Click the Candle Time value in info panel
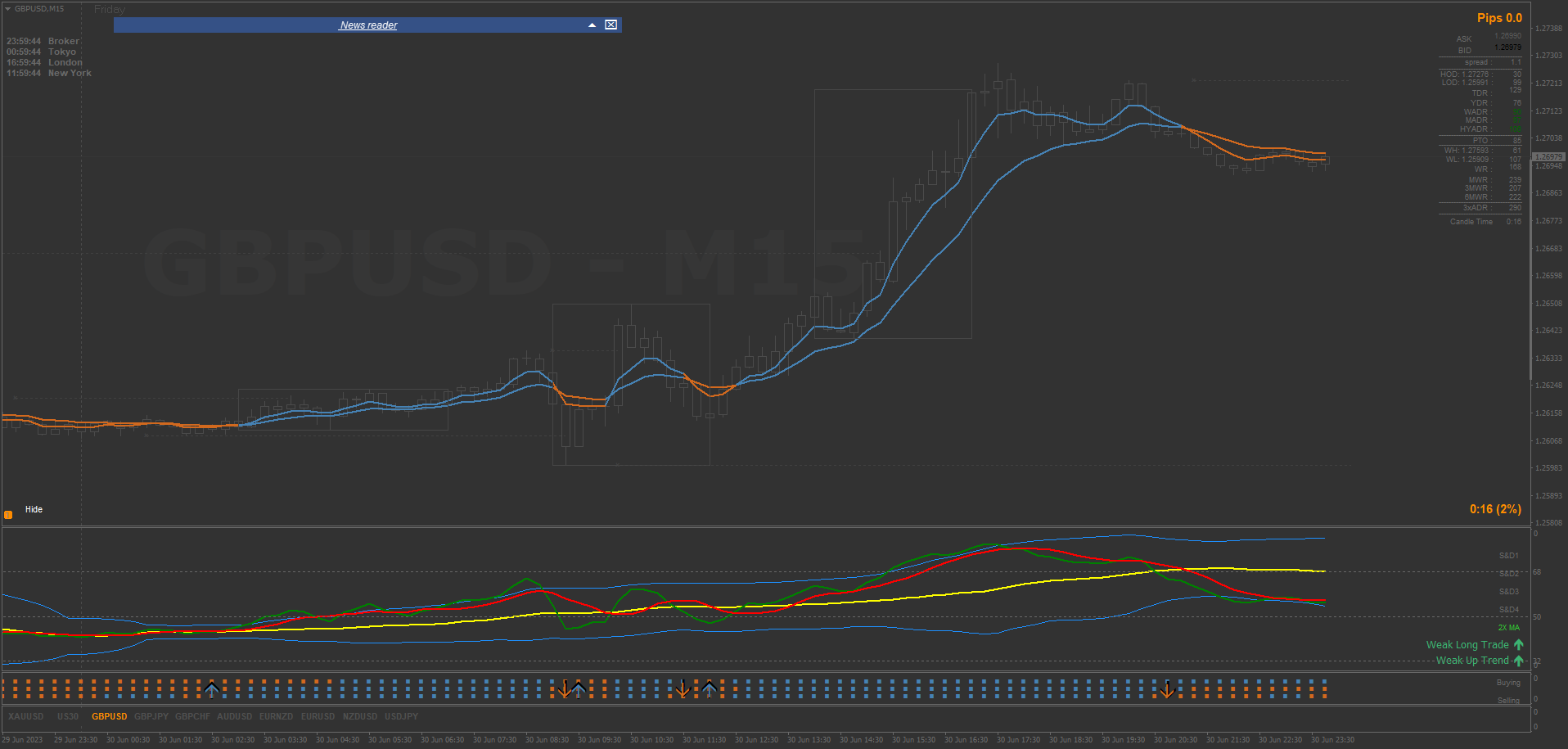This screenshot has height=749, width=1568. tap(1514, 222)
